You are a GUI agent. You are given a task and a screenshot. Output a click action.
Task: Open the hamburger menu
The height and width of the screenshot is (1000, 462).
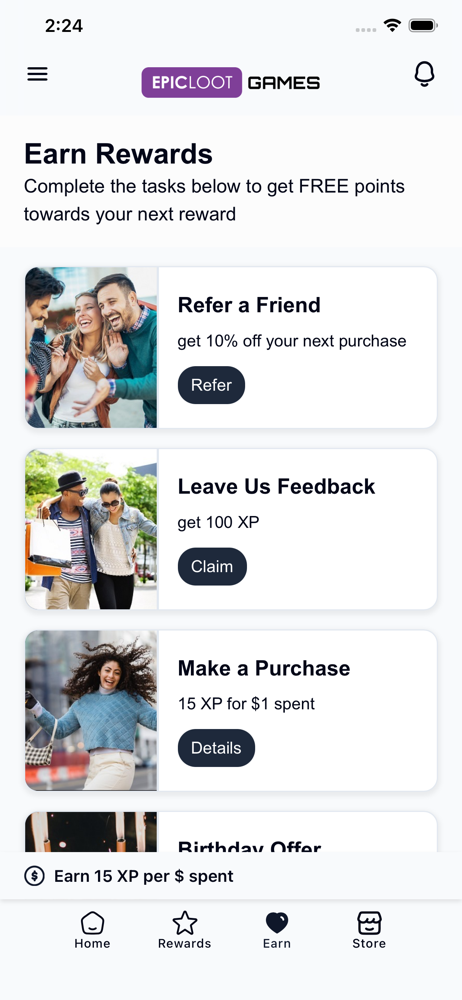click(x=37, y=74)
